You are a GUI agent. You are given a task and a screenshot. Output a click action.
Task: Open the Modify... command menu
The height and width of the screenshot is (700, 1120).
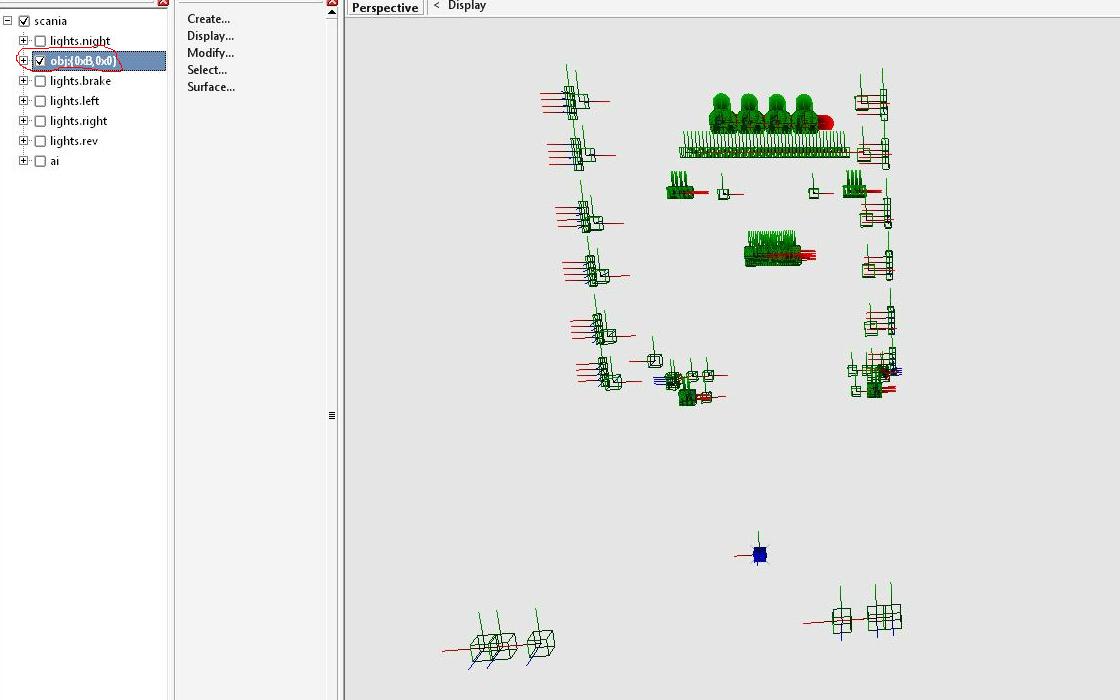tap(210, 53)
